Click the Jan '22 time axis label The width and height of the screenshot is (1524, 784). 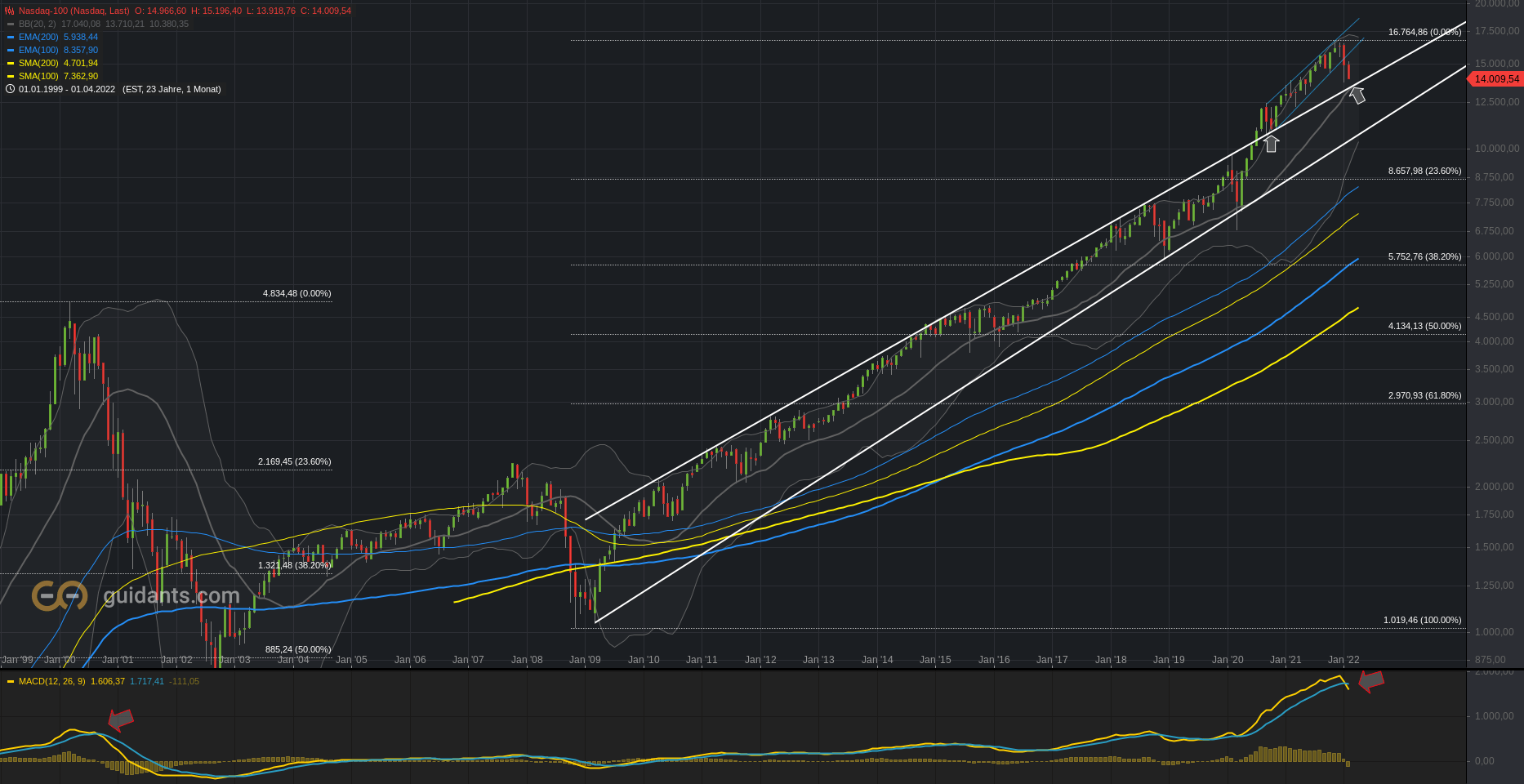coord(1344,660)
